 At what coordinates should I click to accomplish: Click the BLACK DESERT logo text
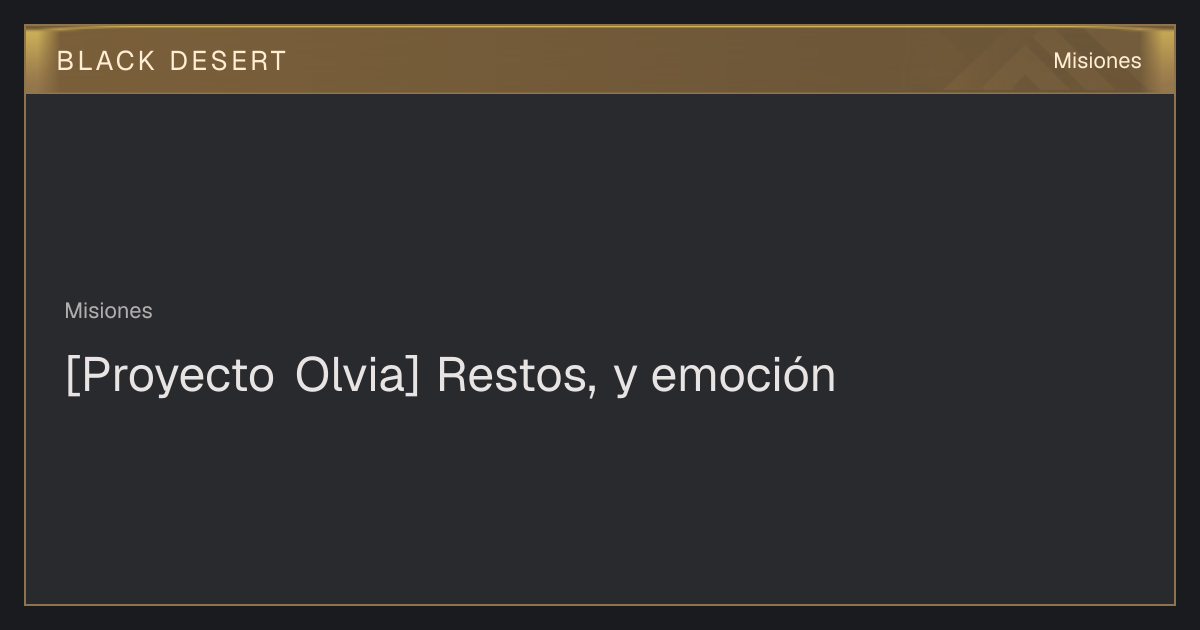(x=172, y=61)
